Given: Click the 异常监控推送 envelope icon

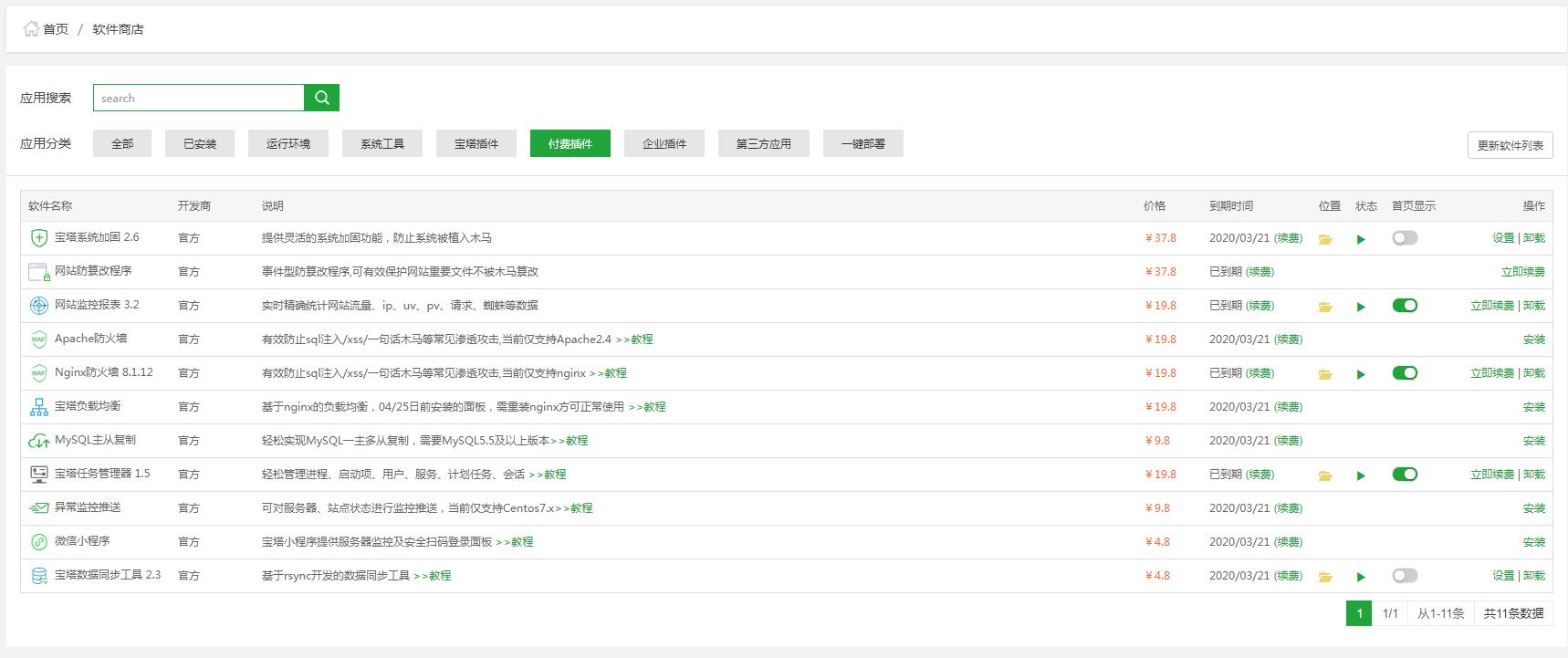Looking at the screenshot, I should tap(39, 508).
